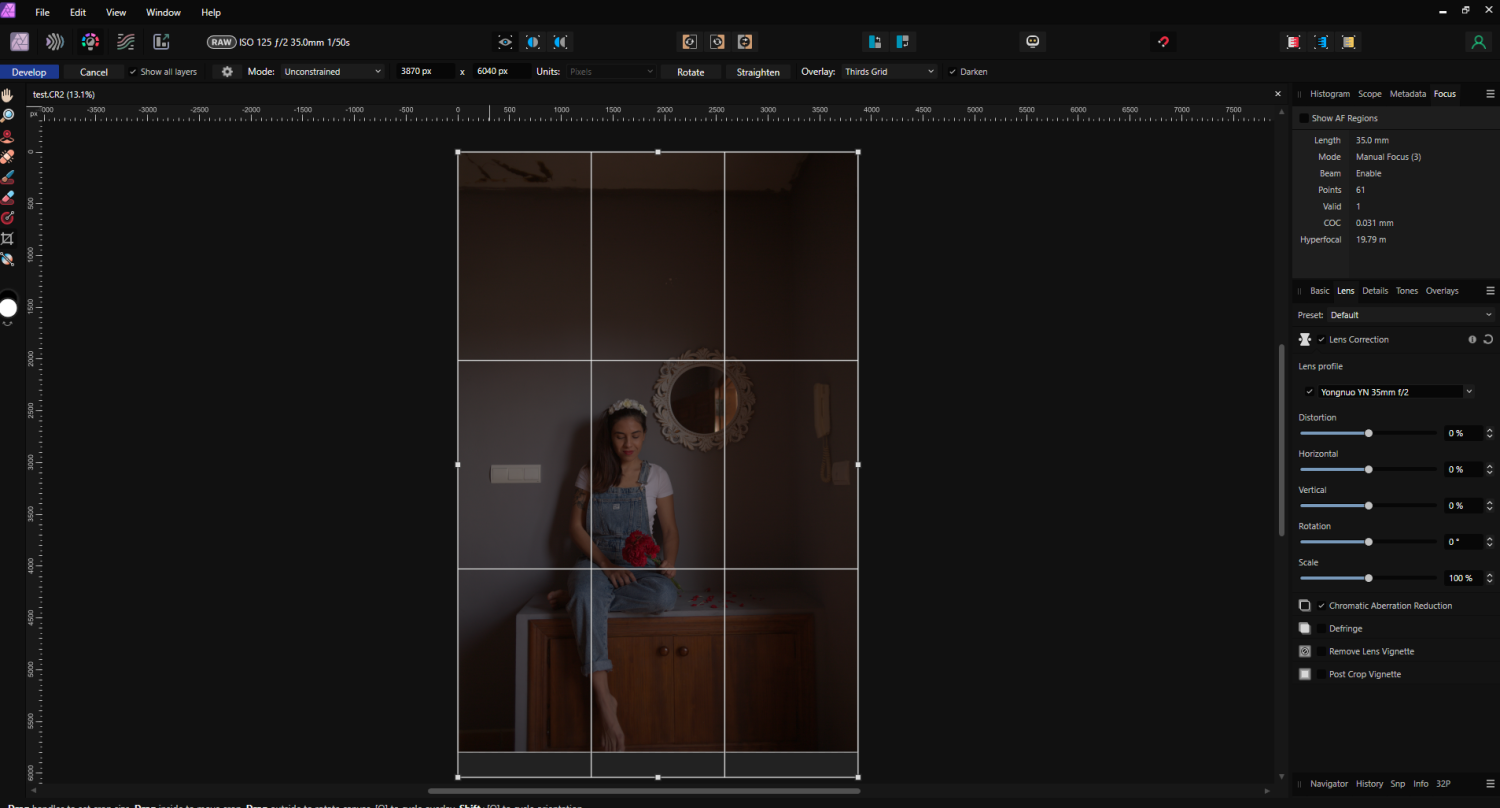Select the Blemish Removal tool
This screenshot has height=808, width=1500.
tap(8, 157)
